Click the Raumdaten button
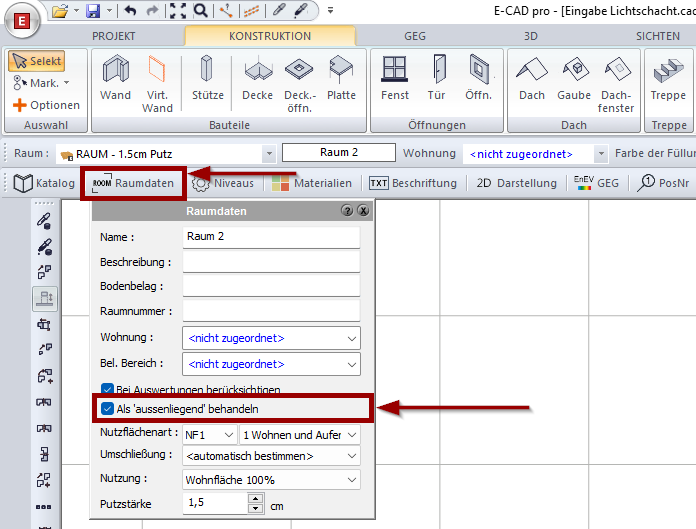The image size is (696, 529). [x=132, y=184]
